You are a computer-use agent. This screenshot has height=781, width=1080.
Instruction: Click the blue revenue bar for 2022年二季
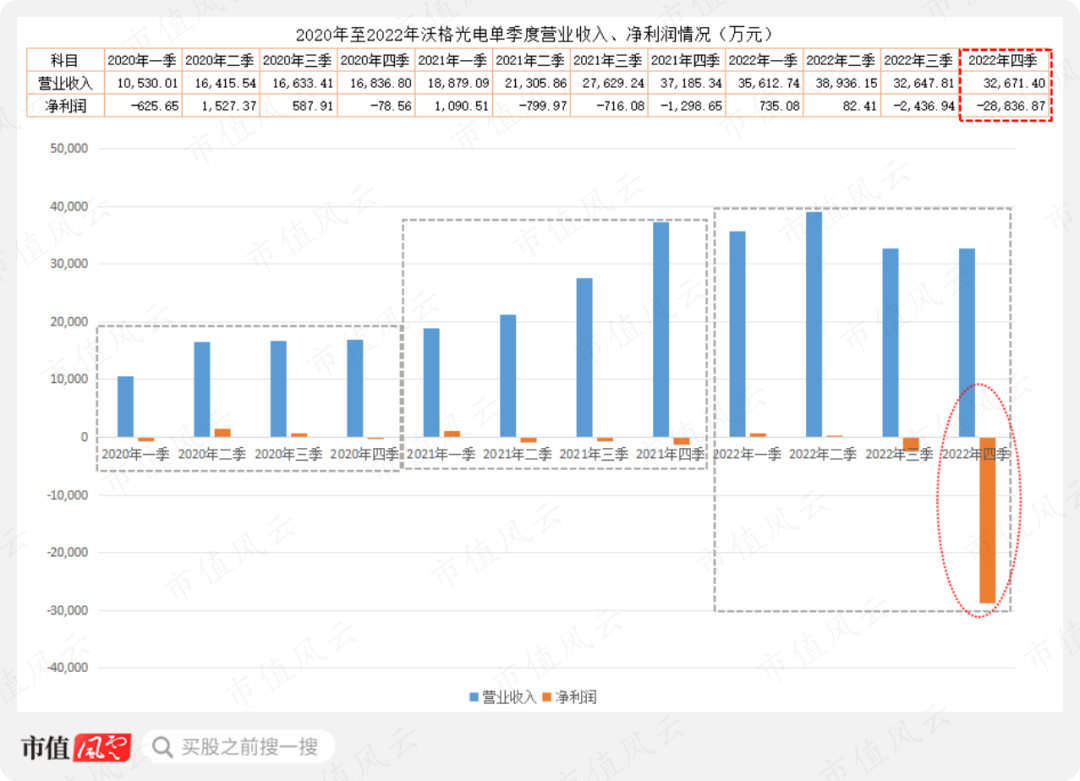pyautogui.click(x=813, y=324)
